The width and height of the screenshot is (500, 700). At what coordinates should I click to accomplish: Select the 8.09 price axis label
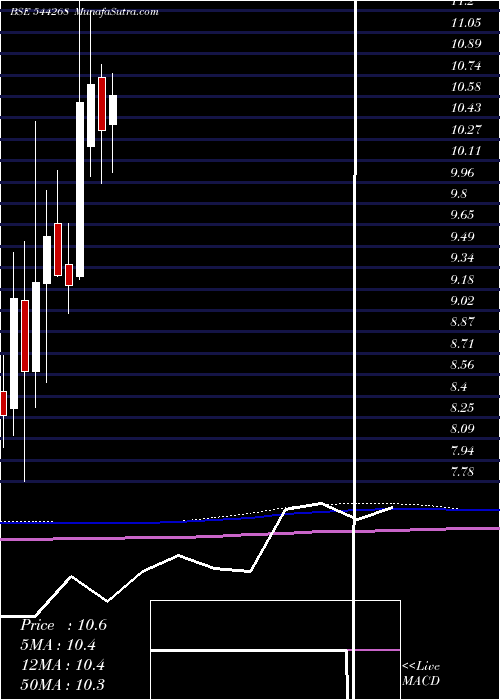[x=462, y=429]
